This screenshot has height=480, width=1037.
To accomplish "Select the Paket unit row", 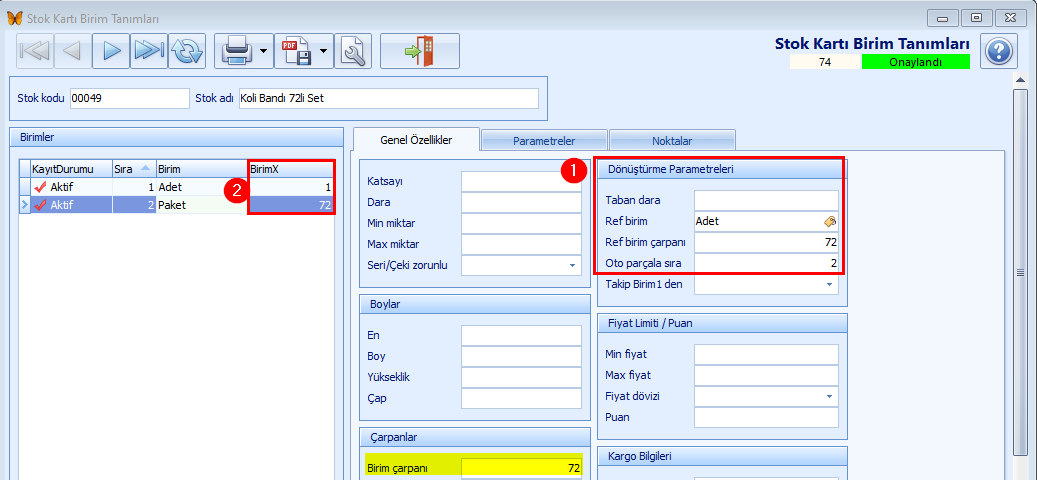I will click(177, 205).
